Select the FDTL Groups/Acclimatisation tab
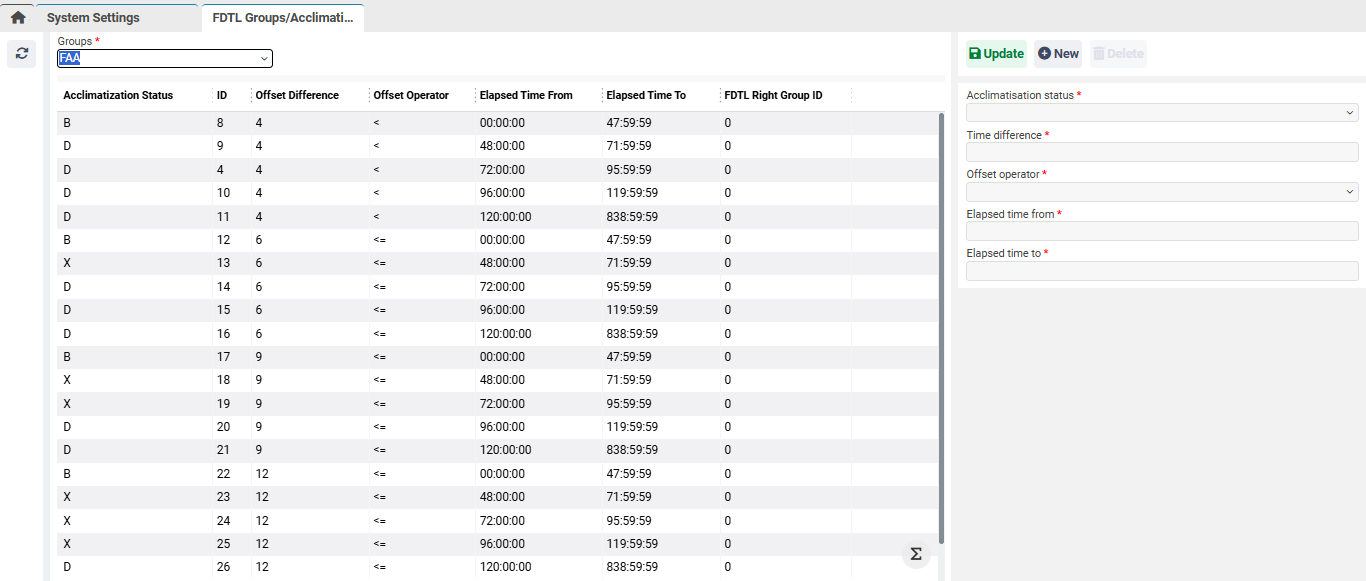 pos(282,18)
